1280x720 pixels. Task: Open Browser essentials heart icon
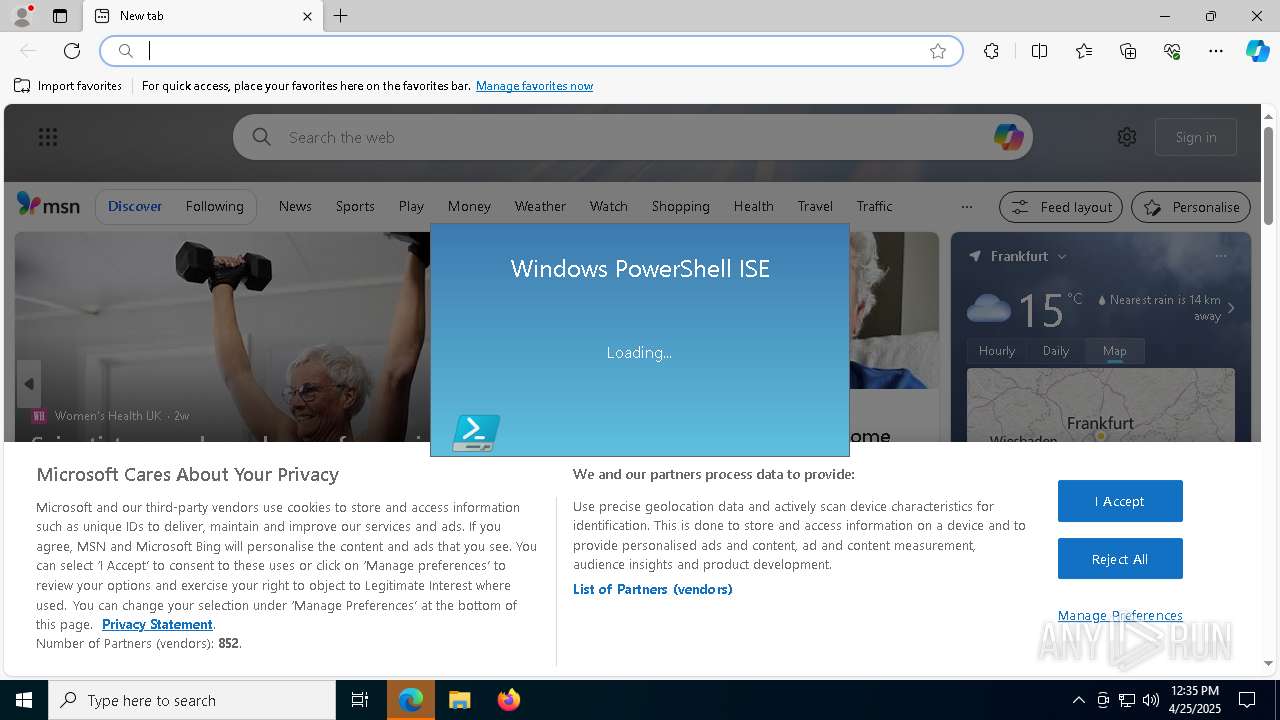1172,51
